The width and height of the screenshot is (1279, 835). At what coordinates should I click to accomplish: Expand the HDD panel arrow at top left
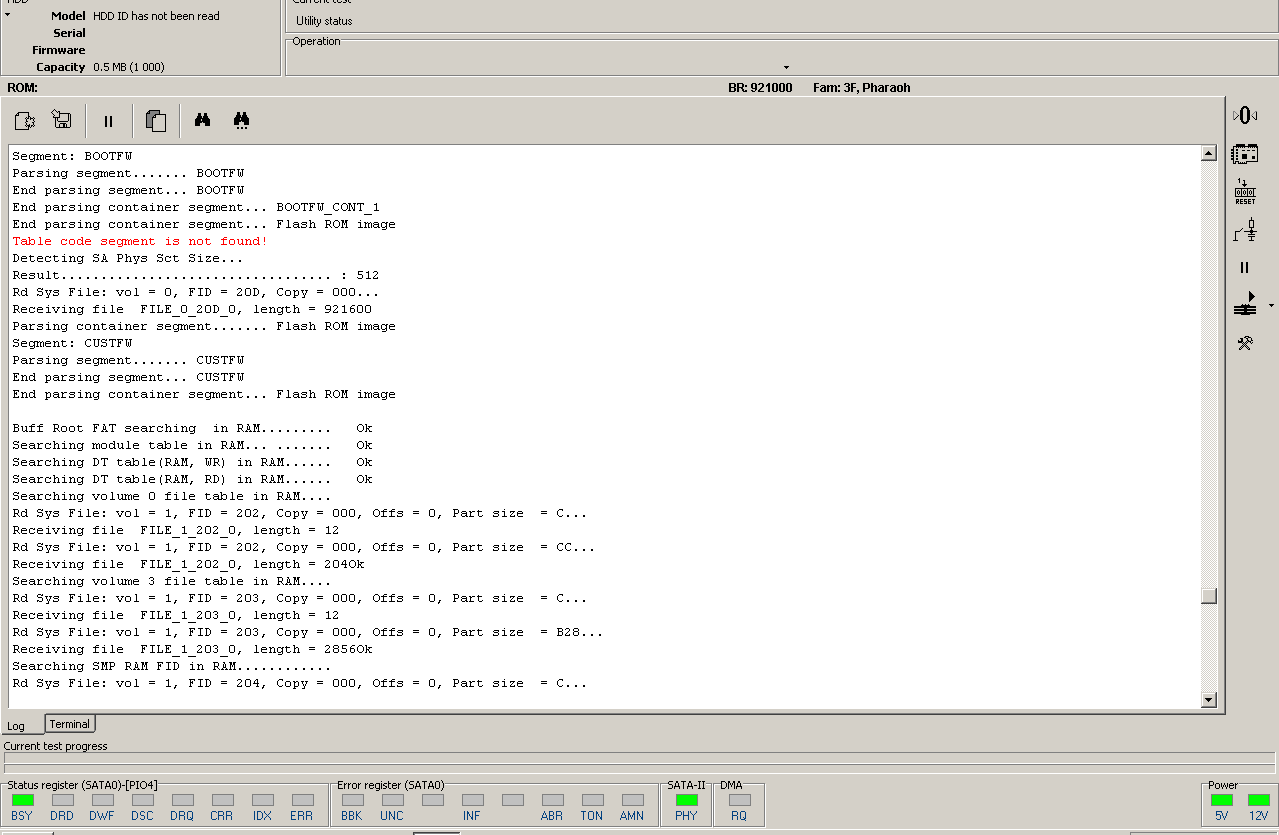(7, 15)
